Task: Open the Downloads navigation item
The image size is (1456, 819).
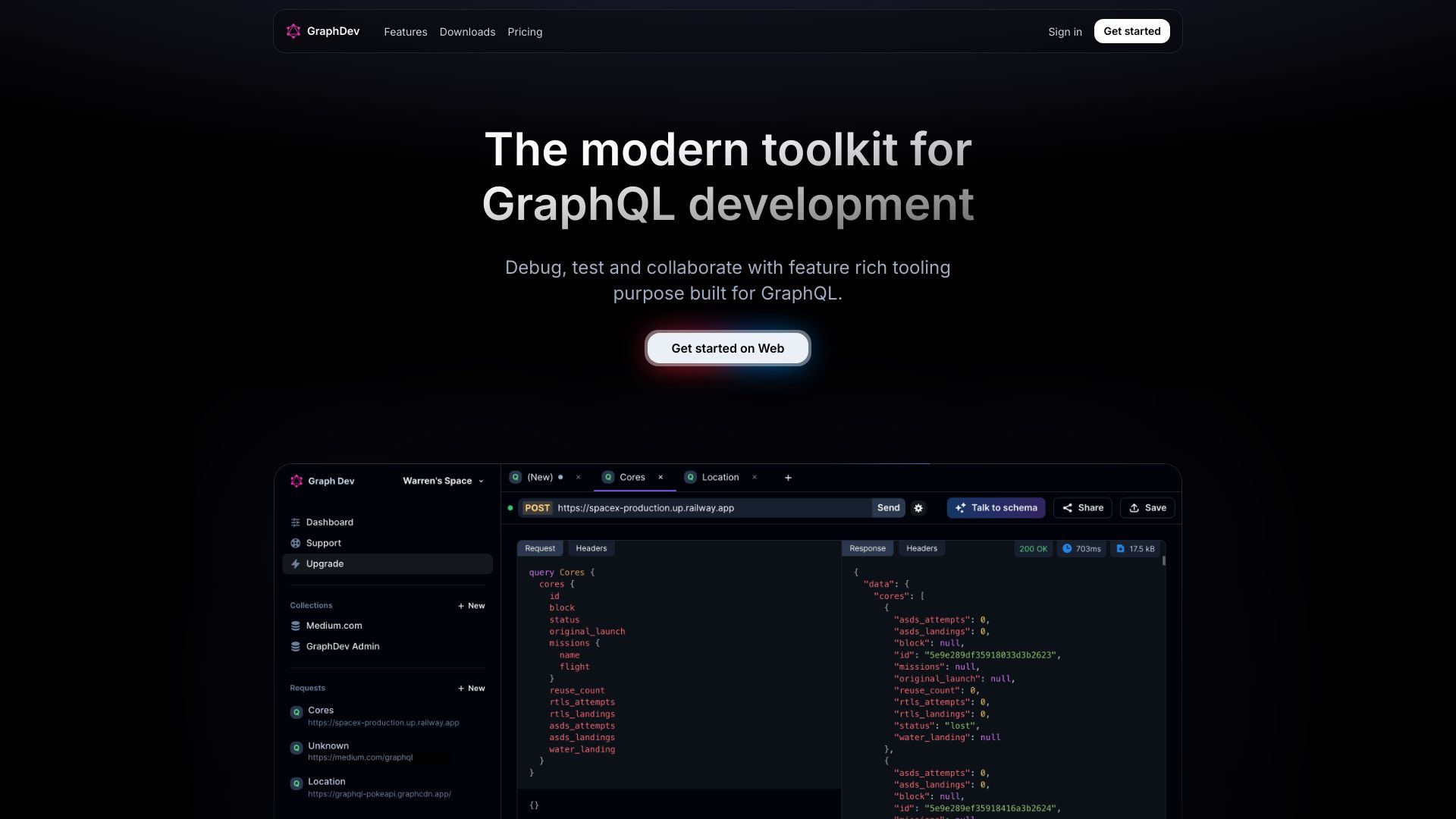Action: tap(467, 32)
